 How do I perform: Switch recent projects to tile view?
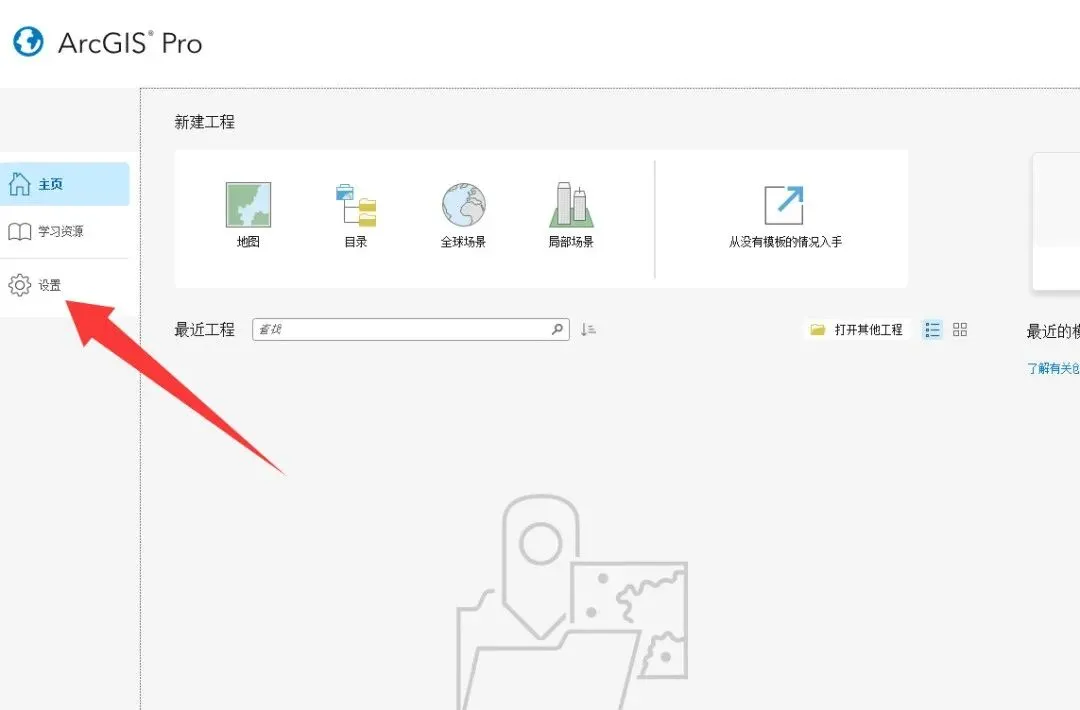point(960,330)
